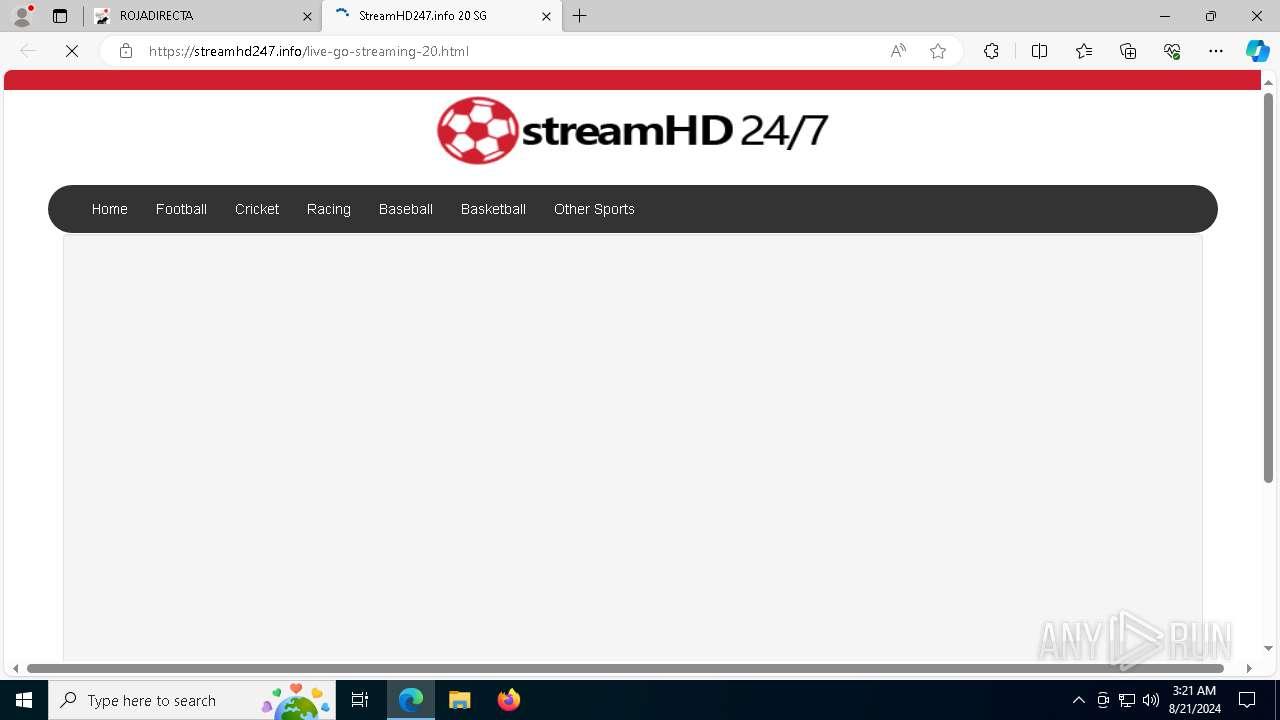Go back to the previous page
The width and height of the screenshot is (1280, 720).
coord(28,51)
